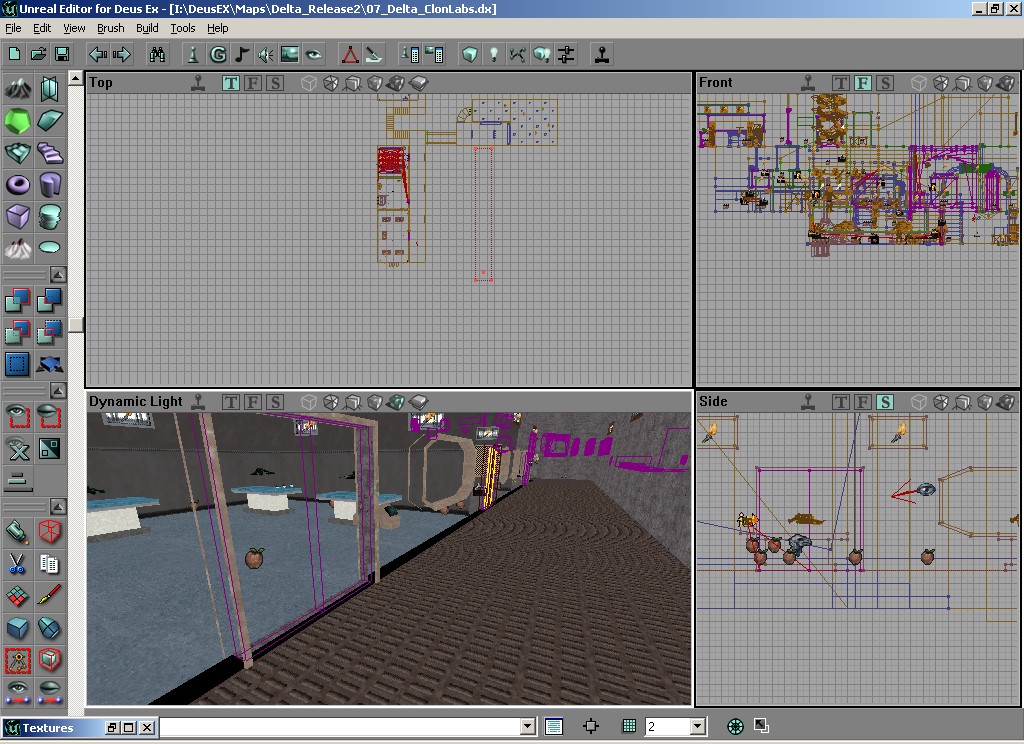Save the map with the floppy icon
This screenshot has width=1024, height=744.
62,54
